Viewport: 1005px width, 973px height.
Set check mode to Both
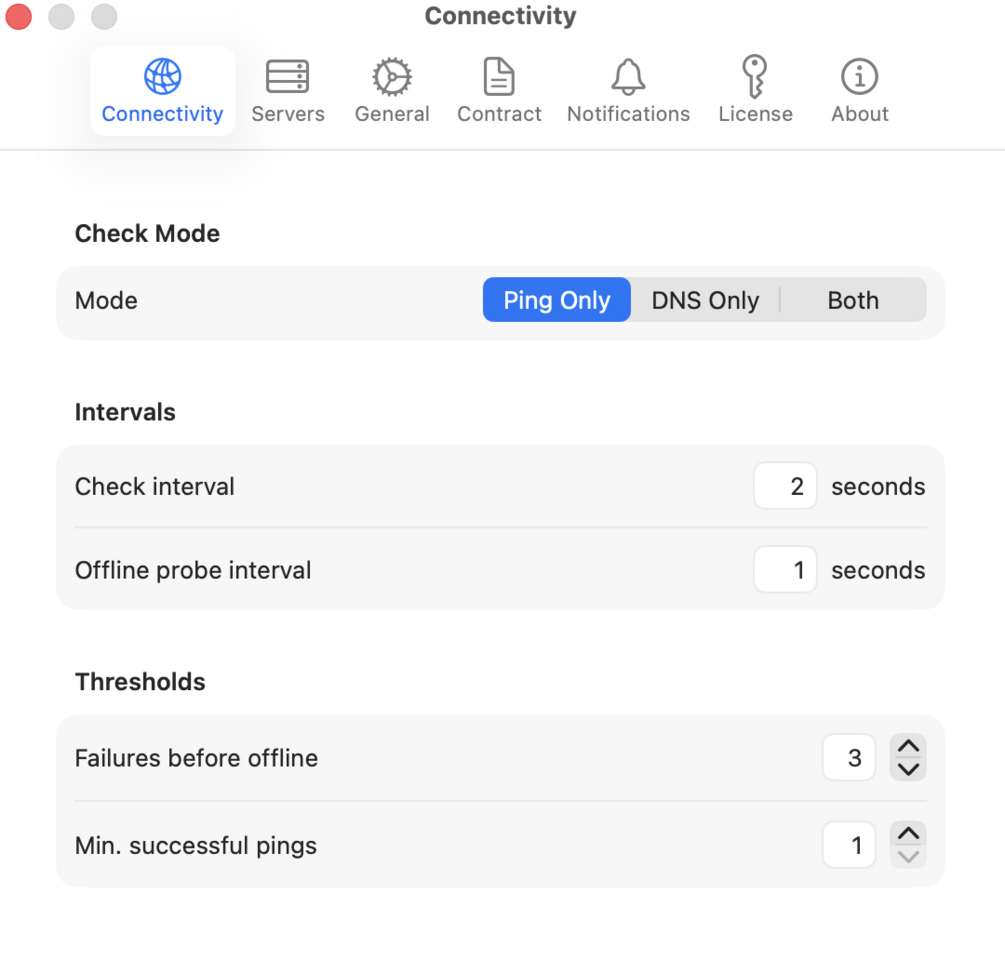[853, 300]
